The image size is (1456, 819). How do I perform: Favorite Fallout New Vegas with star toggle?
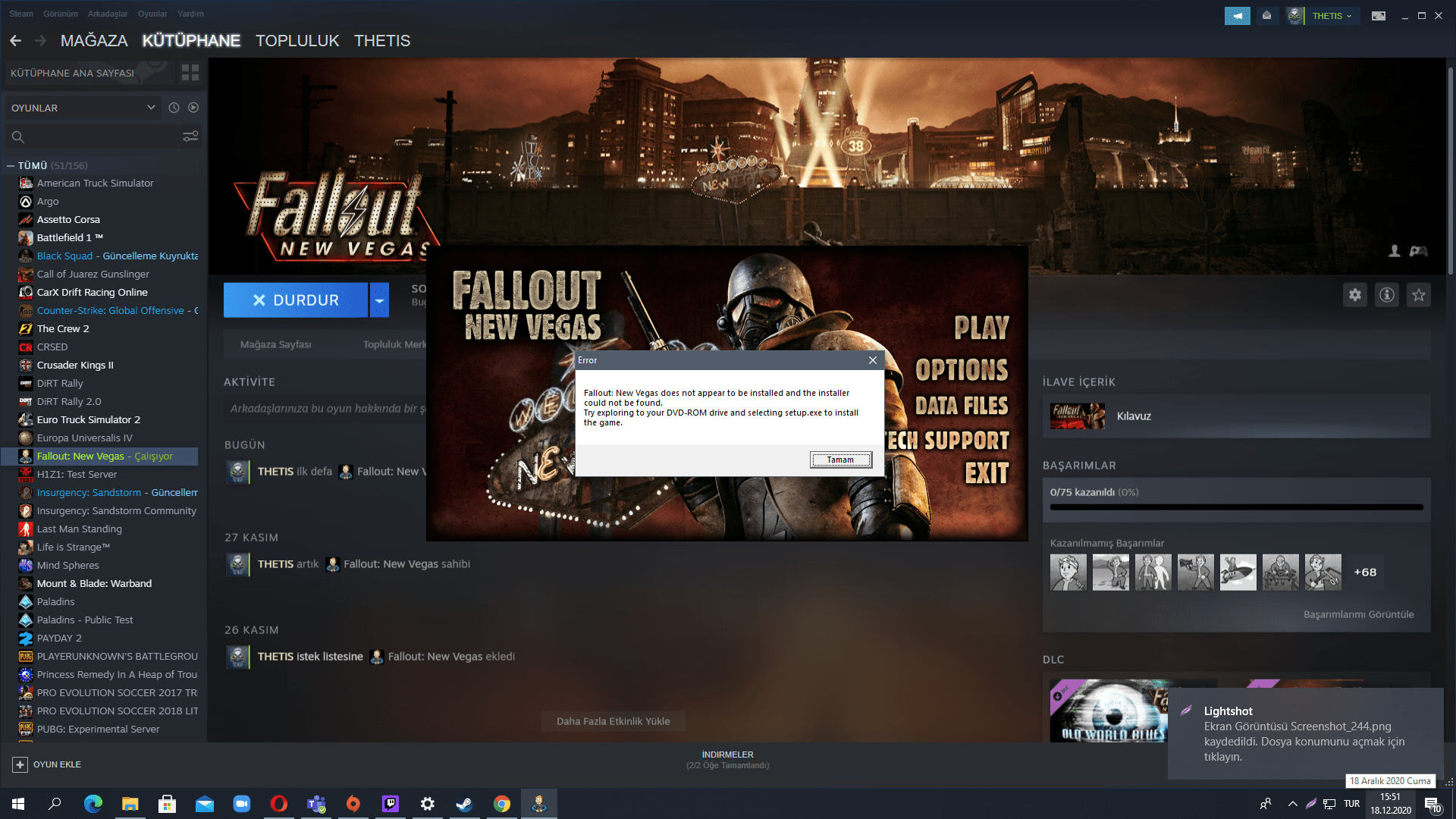pyautogui.click(x=1417, y=296)
